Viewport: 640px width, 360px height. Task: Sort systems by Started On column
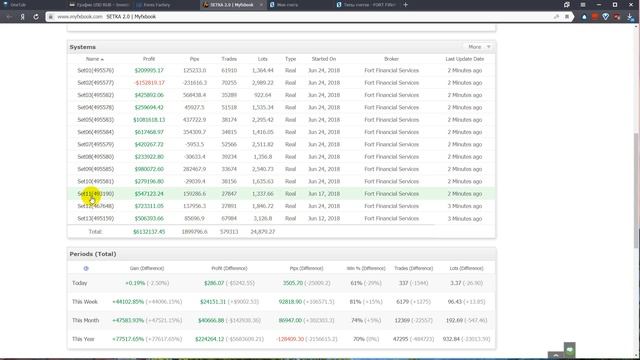(x=324, y=59)
